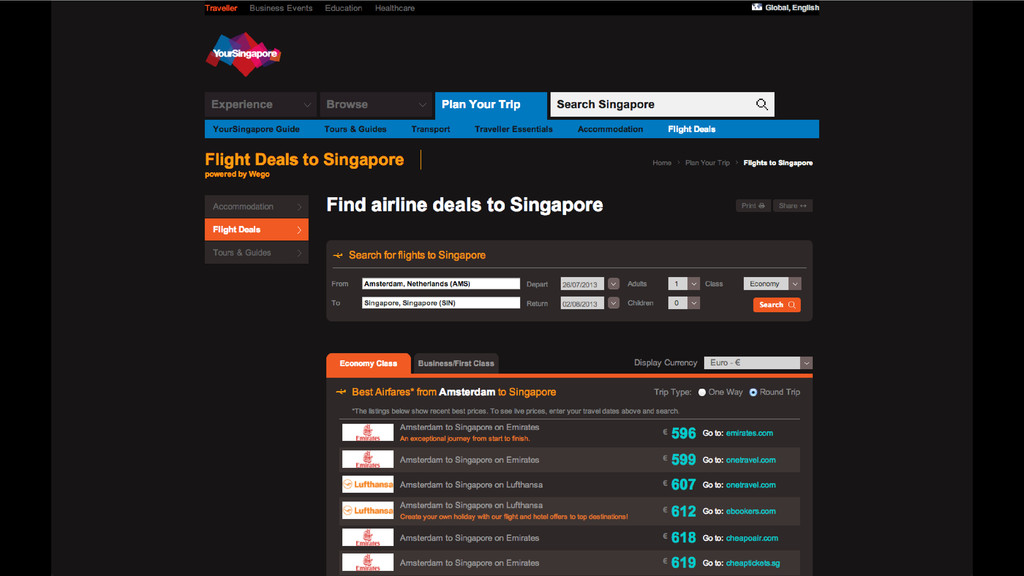Click the orange Search button
Screen dimensions: 1024x576
pos(776,305)
